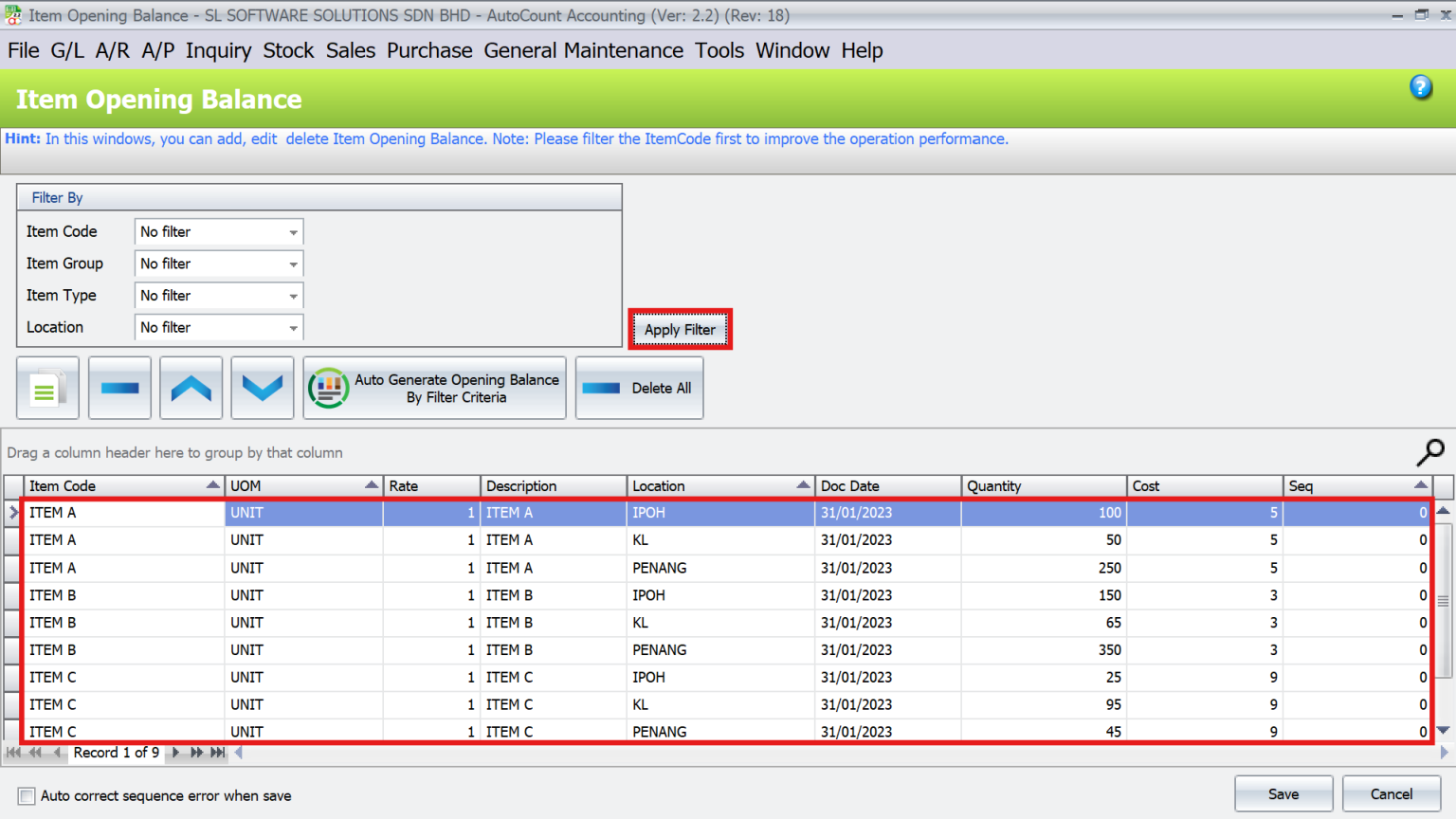The height and width of the screenshot is (819, 1456).
Task: Jump to the last record
Action: point(217,753)
